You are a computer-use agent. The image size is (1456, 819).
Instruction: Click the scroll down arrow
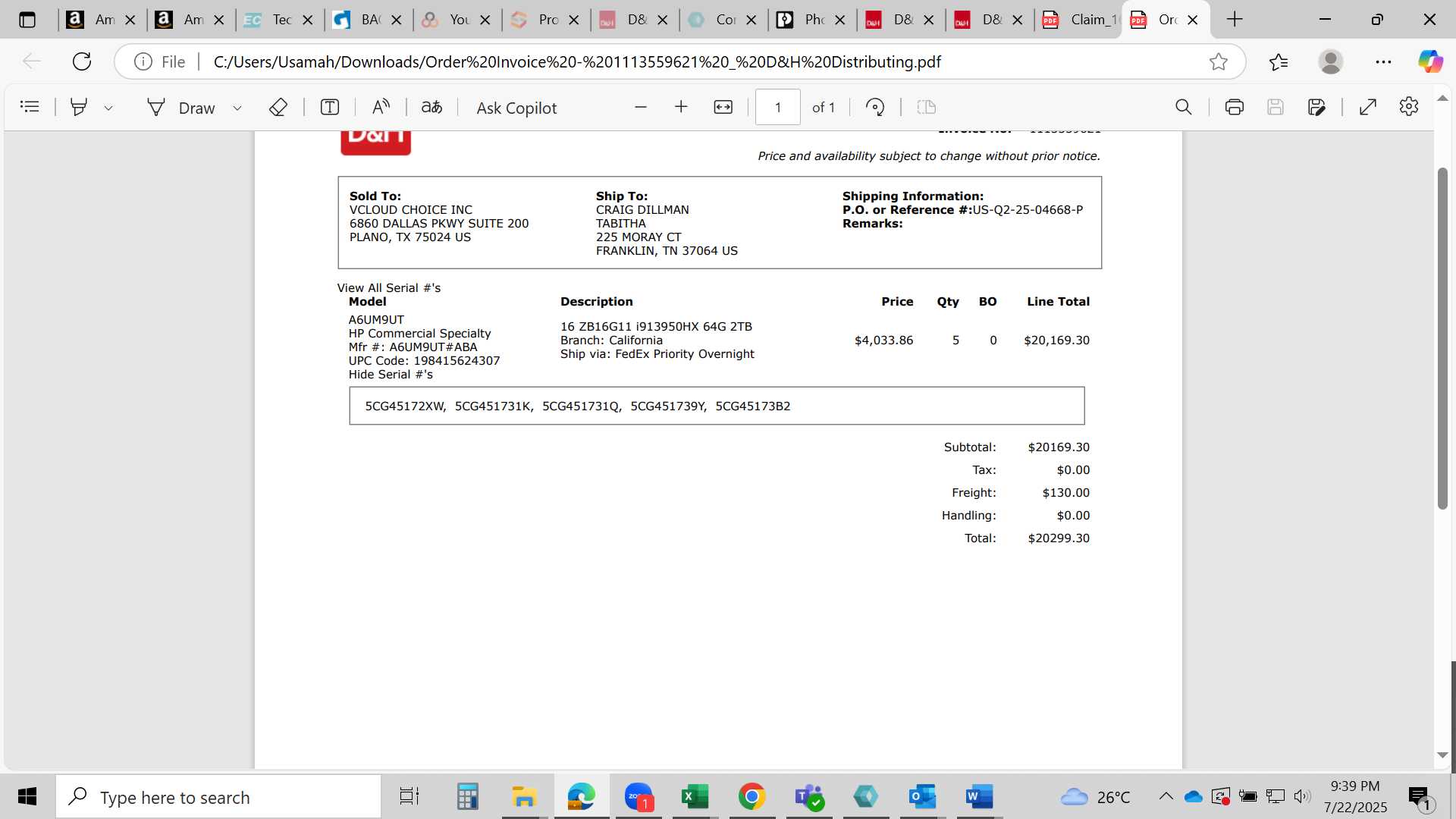(x=1442, y=755)
